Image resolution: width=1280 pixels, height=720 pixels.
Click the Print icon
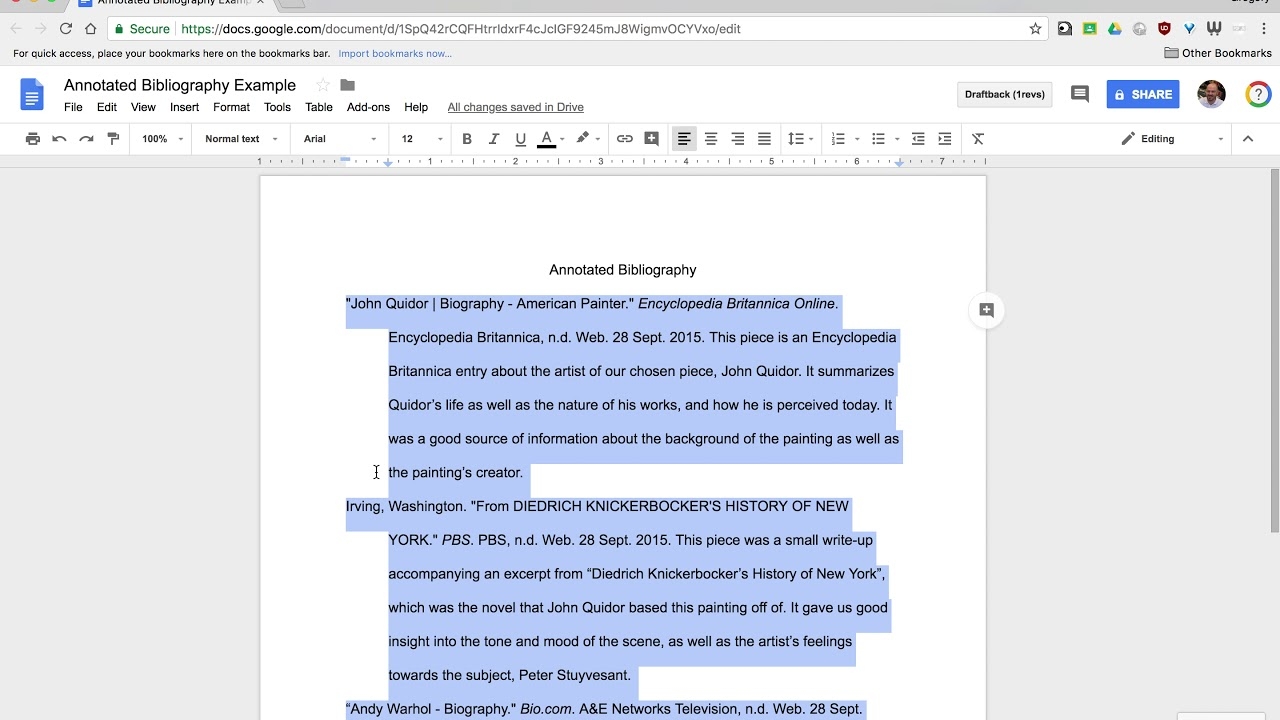click(33, 138)
